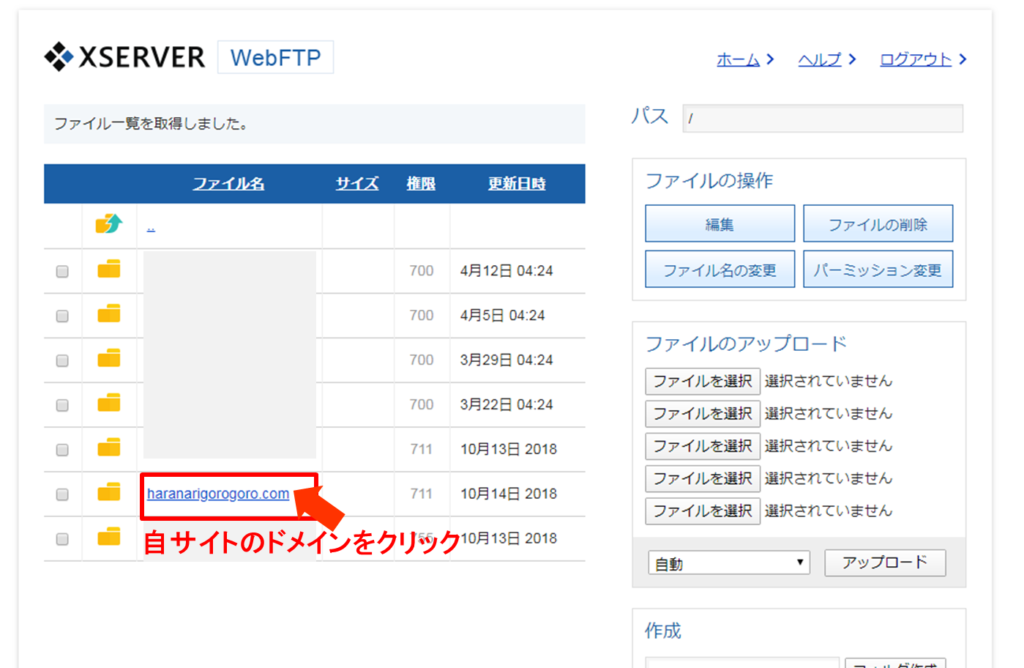Click the ファイルの操作 heading
The image size is (1024, 668).
click(709, 180)
